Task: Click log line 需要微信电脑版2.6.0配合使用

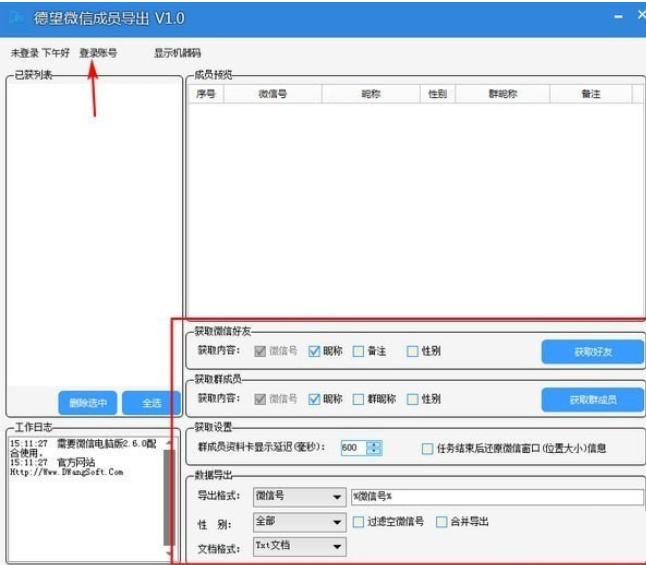Action: point(83,448)
